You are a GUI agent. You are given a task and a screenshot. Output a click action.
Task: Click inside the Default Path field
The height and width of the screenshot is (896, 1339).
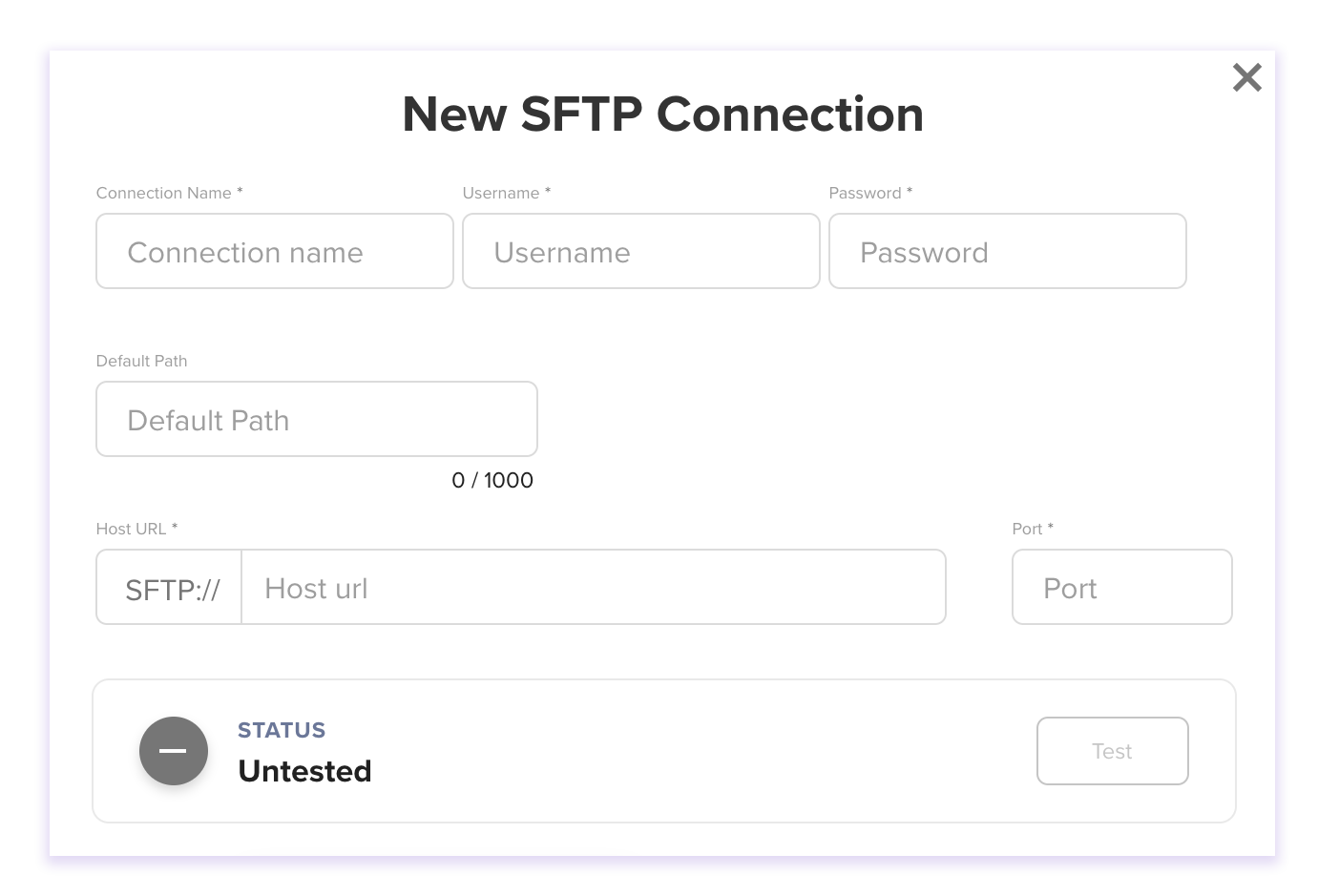click(317, 419)
